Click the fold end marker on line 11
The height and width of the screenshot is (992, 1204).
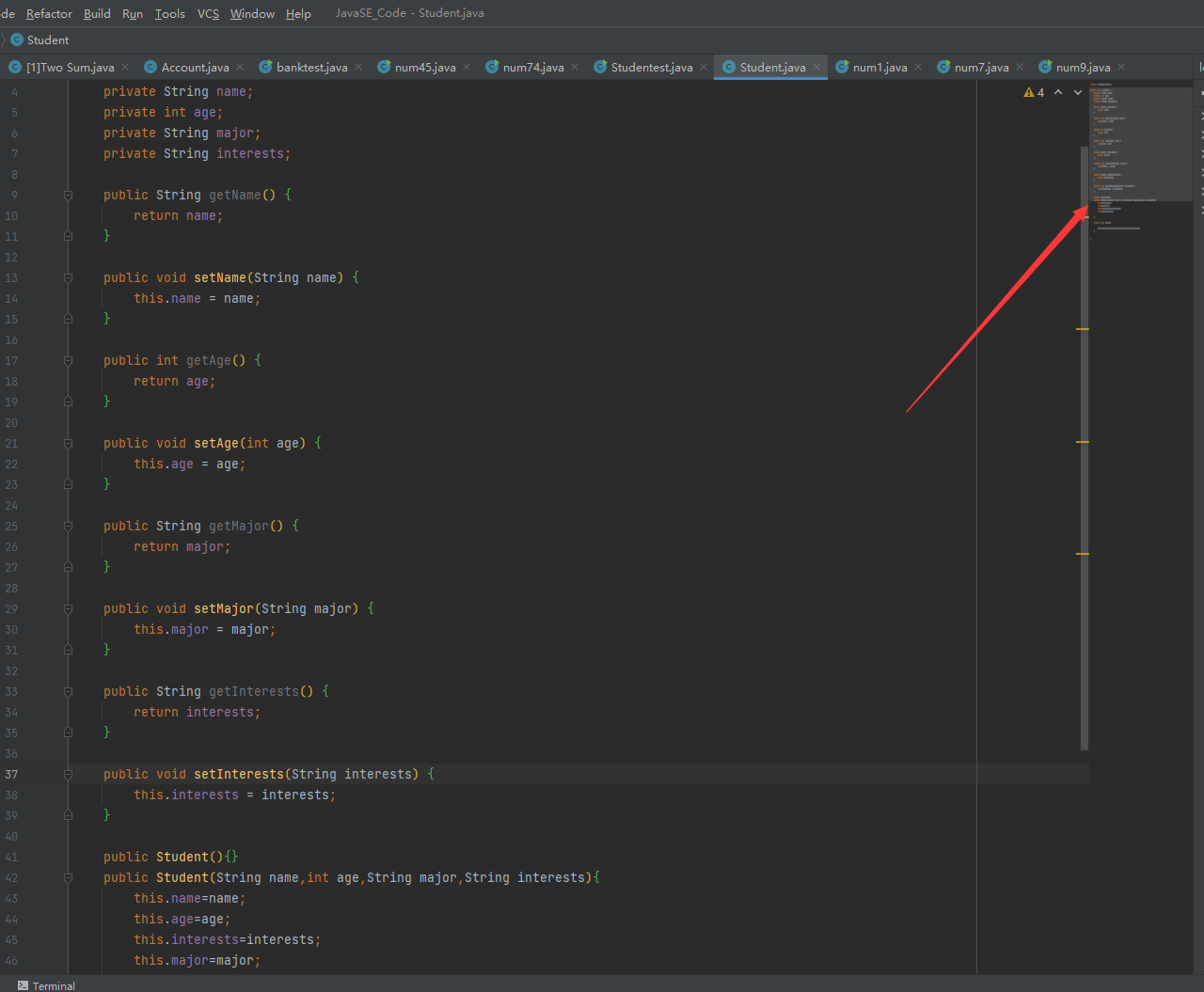coord(68,236)
